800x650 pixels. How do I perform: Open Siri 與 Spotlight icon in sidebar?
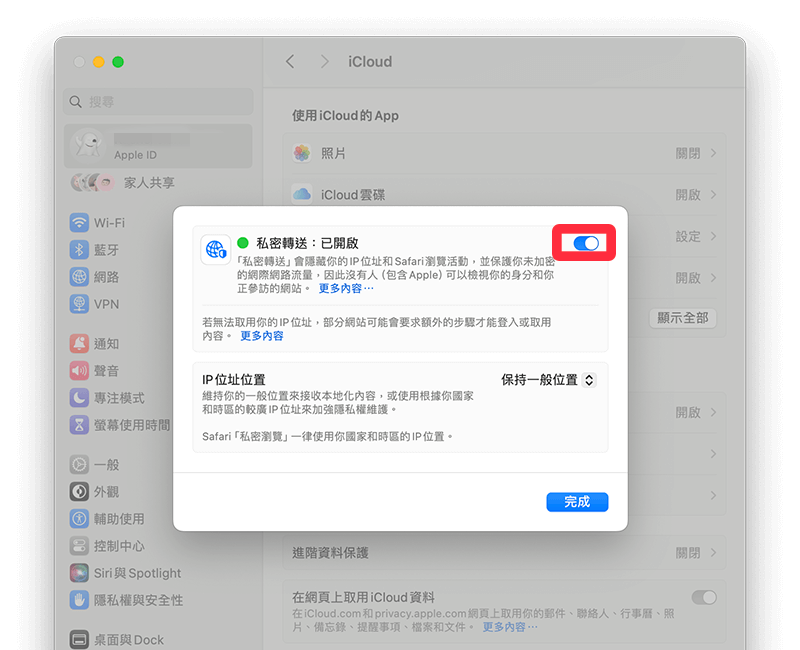click(79, 573)
